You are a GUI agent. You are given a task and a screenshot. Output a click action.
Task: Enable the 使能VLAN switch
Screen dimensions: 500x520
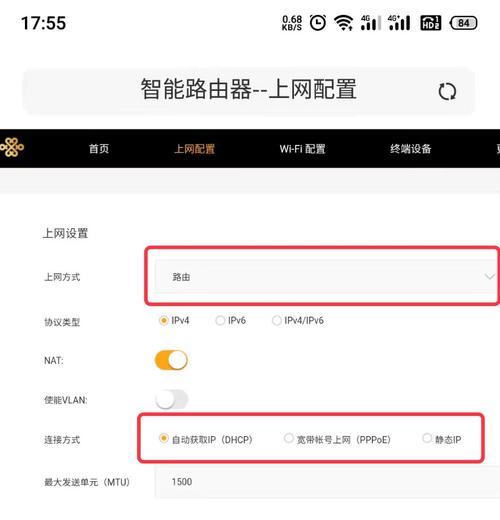pyautogui.click(x=171, y=399)
